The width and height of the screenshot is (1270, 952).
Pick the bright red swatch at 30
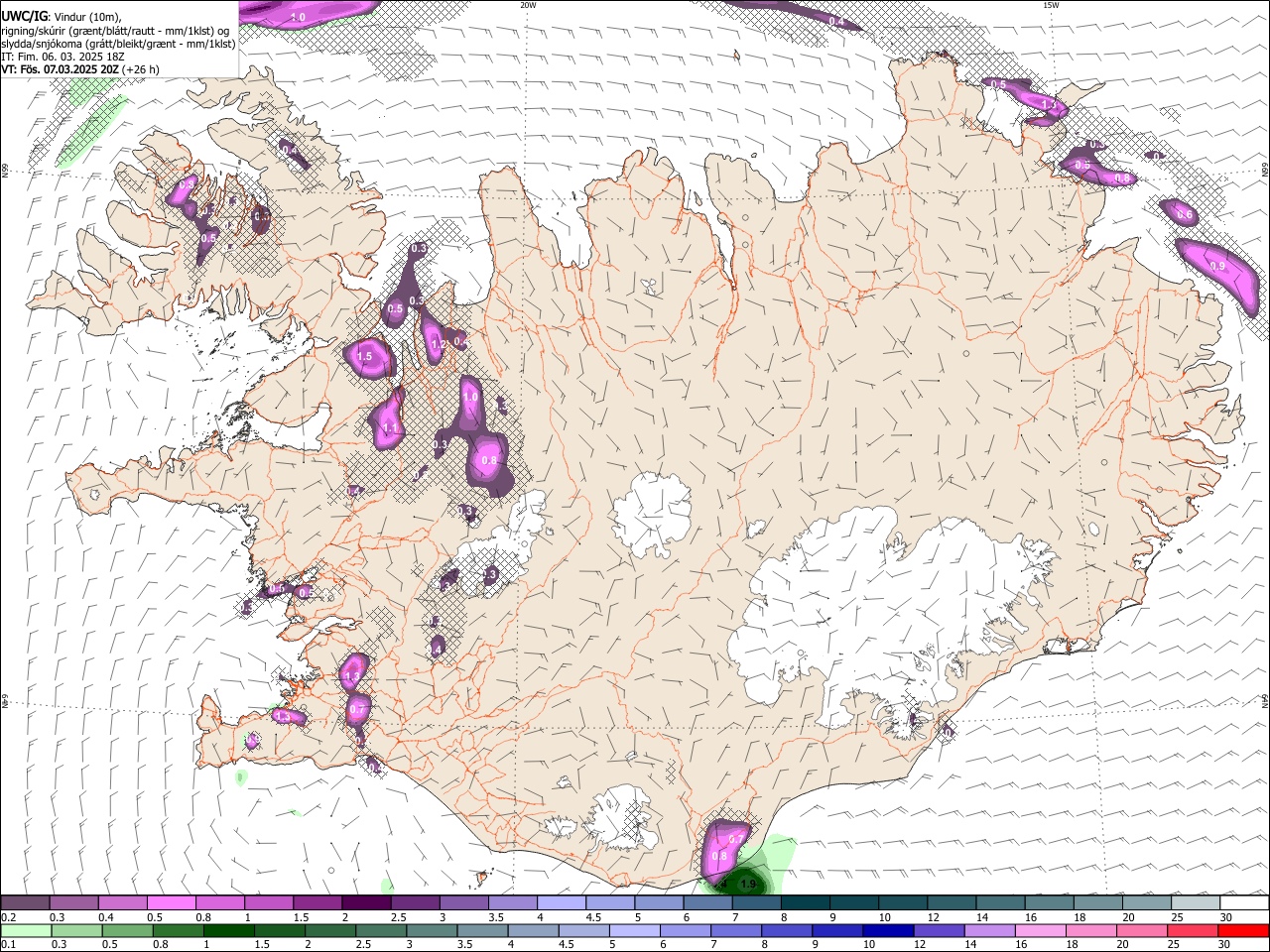coord(1242,931)
